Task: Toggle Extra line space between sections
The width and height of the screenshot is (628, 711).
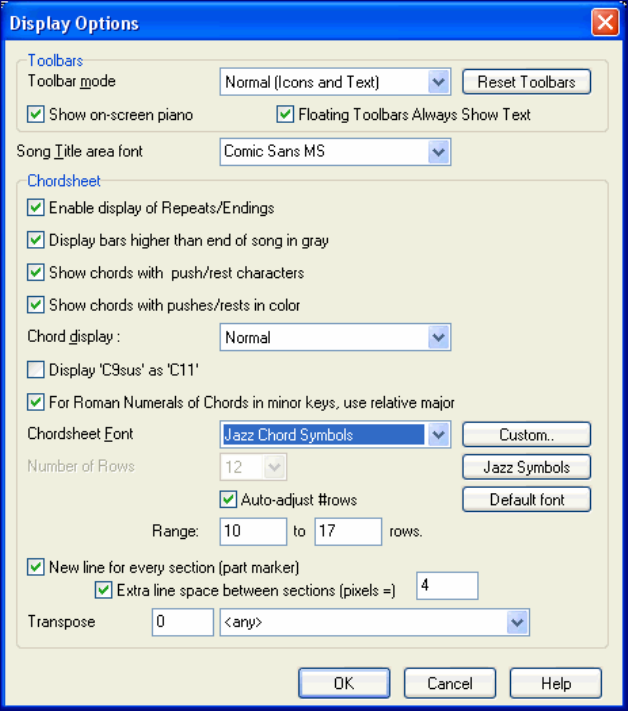Action: (104, 589)
